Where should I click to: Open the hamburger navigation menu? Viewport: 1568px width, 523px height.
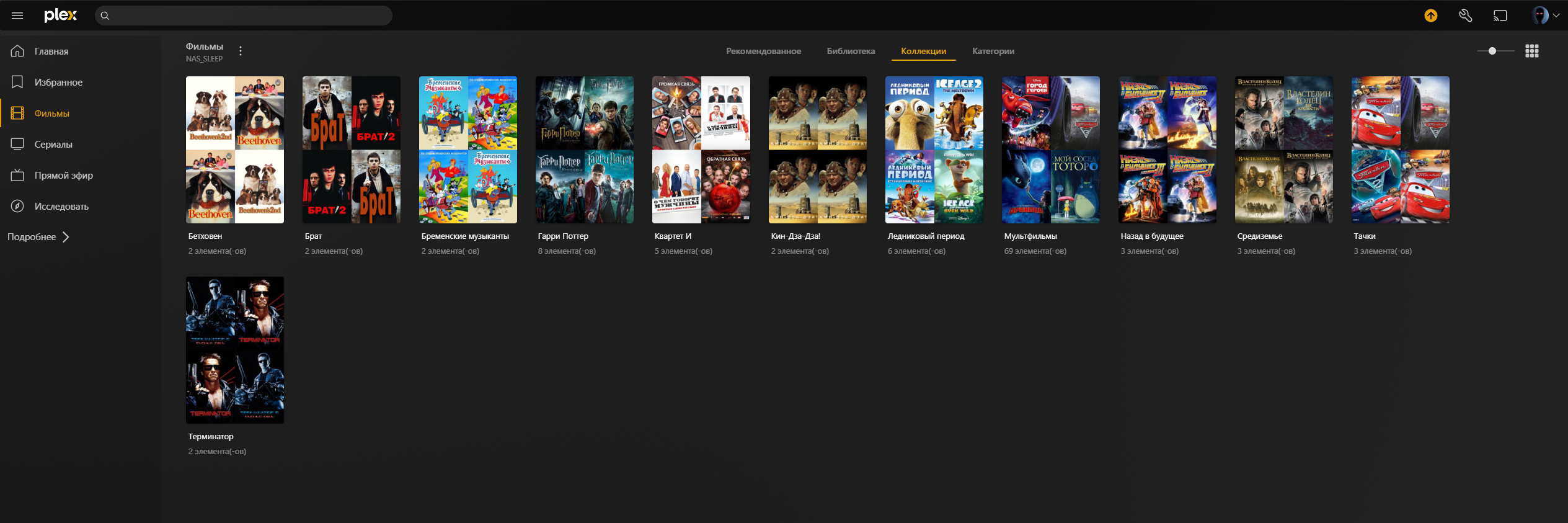coord(17,16)
